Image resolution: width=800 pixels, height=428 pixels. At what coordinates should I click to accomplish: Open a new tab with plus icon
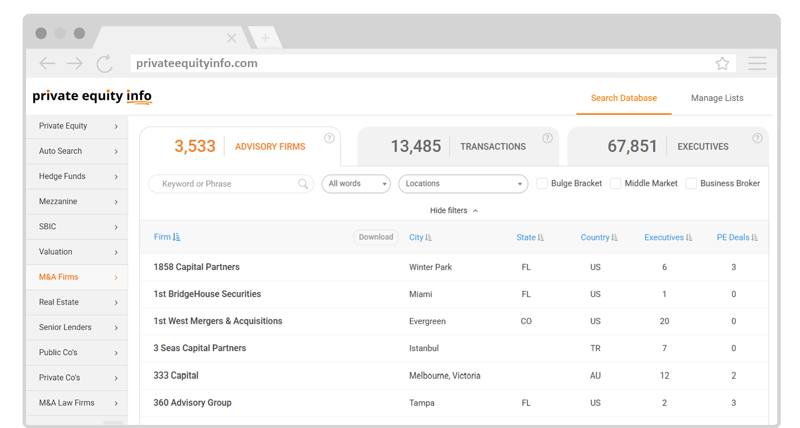265,38
